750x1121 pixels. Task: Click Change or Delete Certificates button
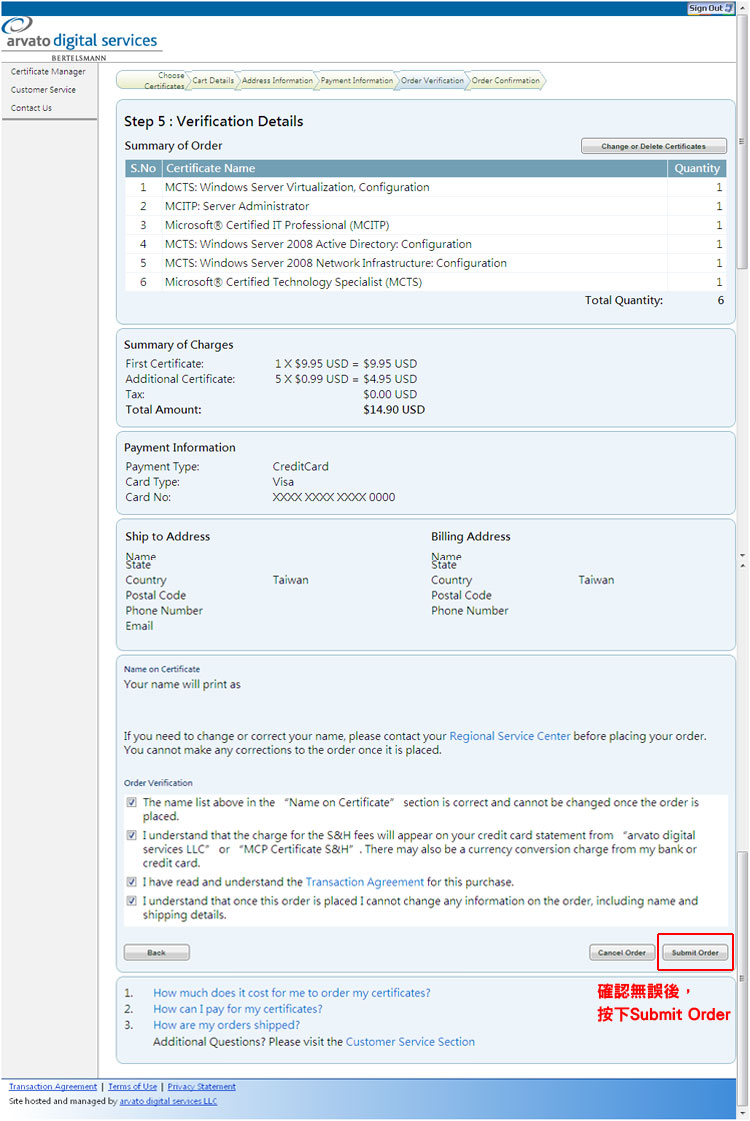653,146
